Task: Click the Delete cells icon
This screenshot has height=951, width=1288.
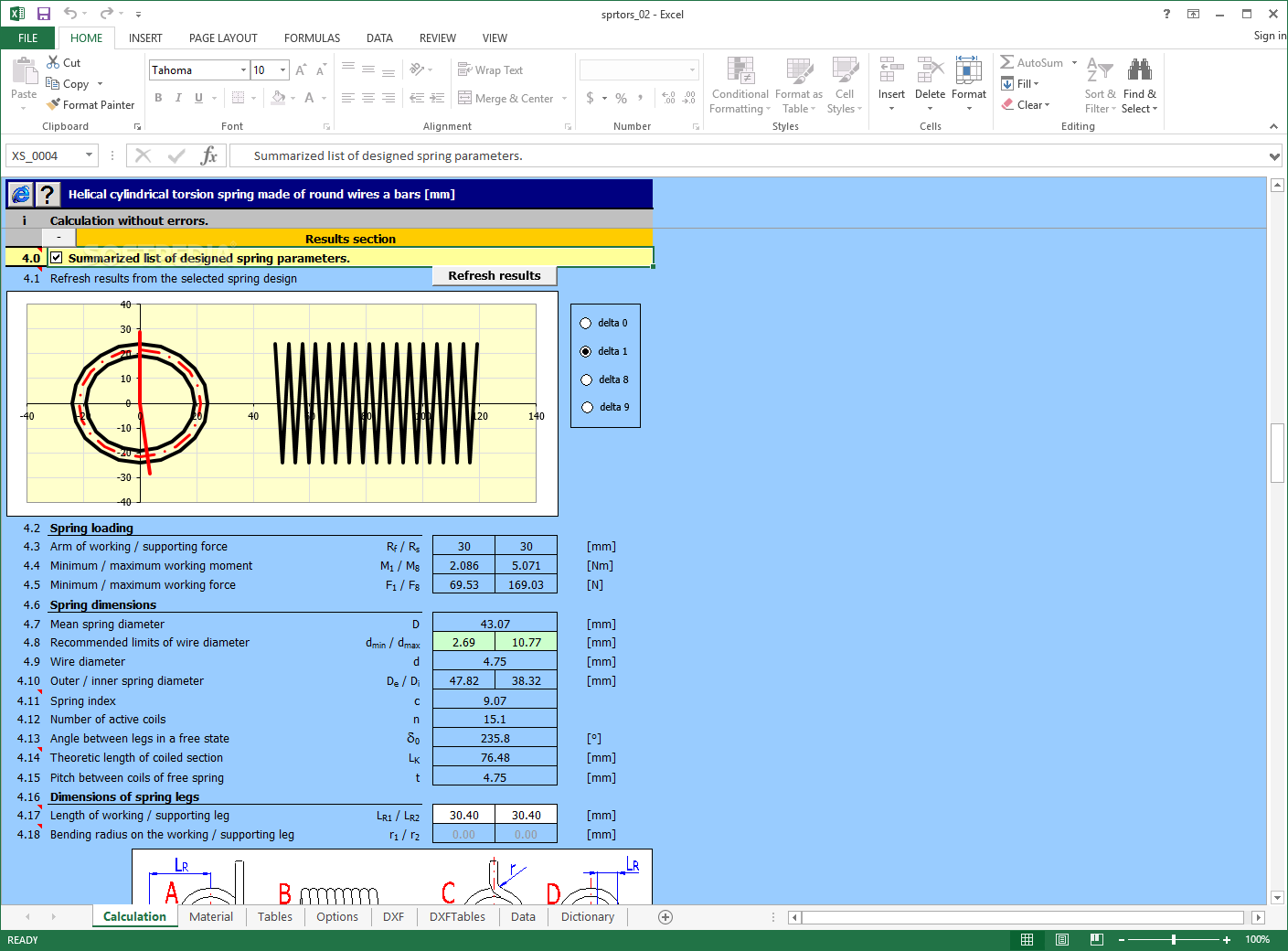Action: point(930,69)
